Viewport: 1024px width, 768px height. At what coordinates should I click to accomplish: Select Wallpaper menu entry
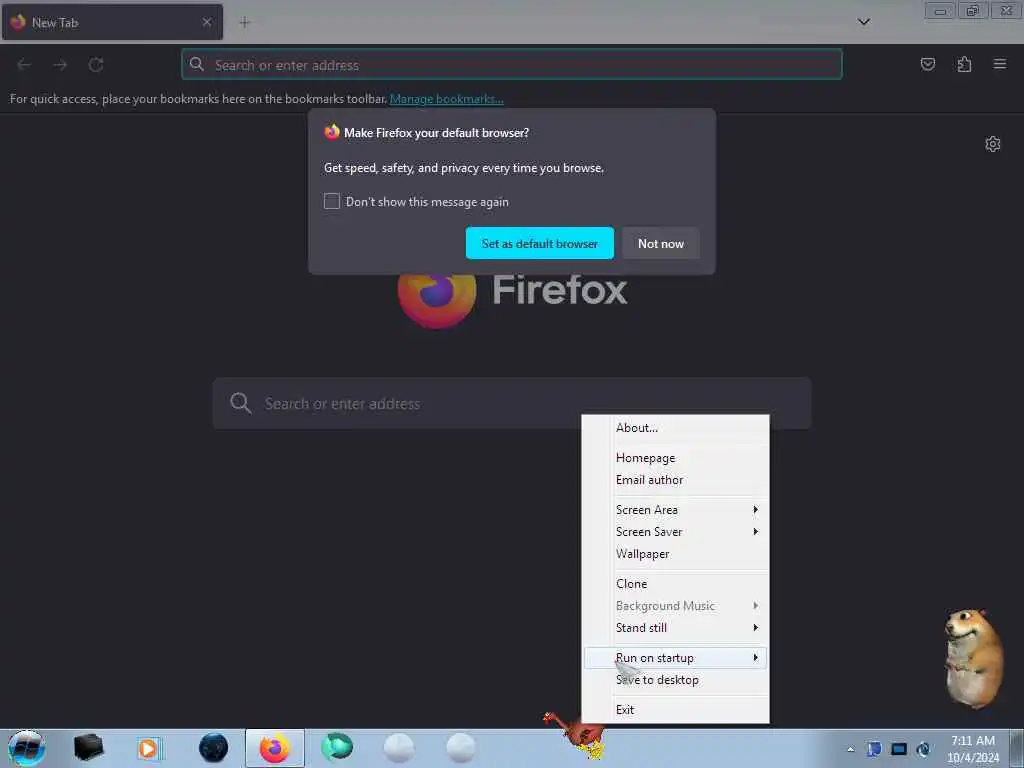coord(675,554)
